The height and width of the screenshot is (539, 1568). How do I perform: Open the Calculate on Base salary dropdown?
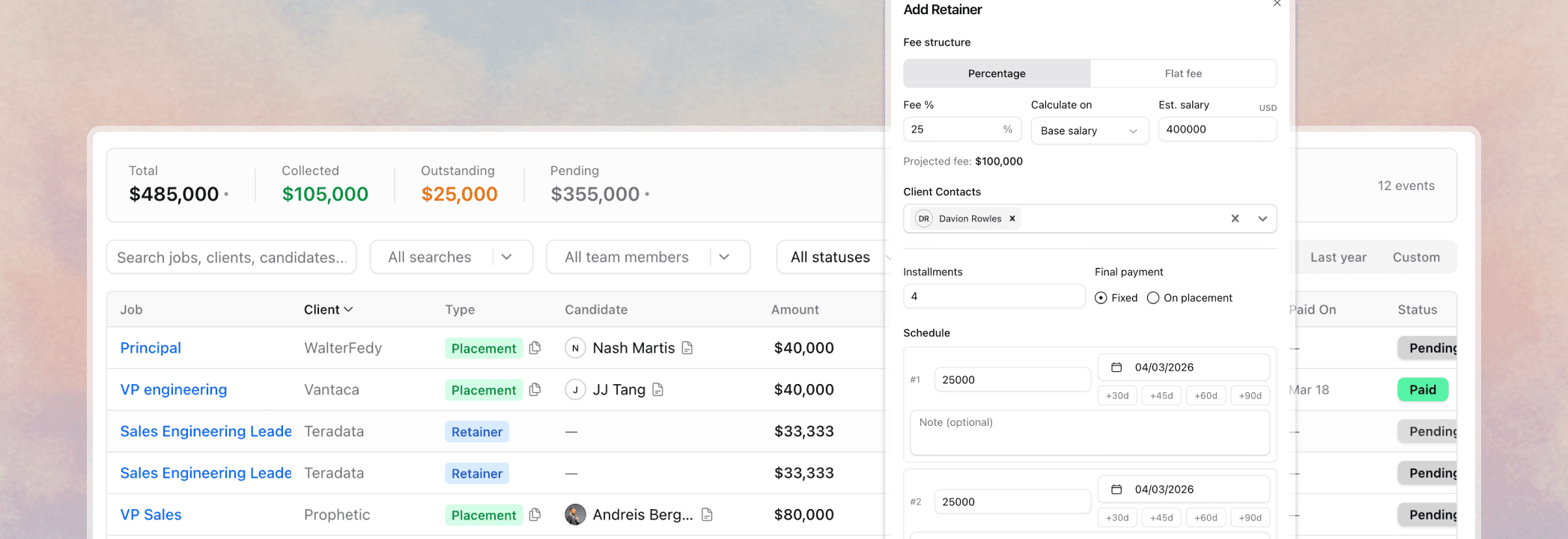pyautogui.click(x=1090, y=130)
